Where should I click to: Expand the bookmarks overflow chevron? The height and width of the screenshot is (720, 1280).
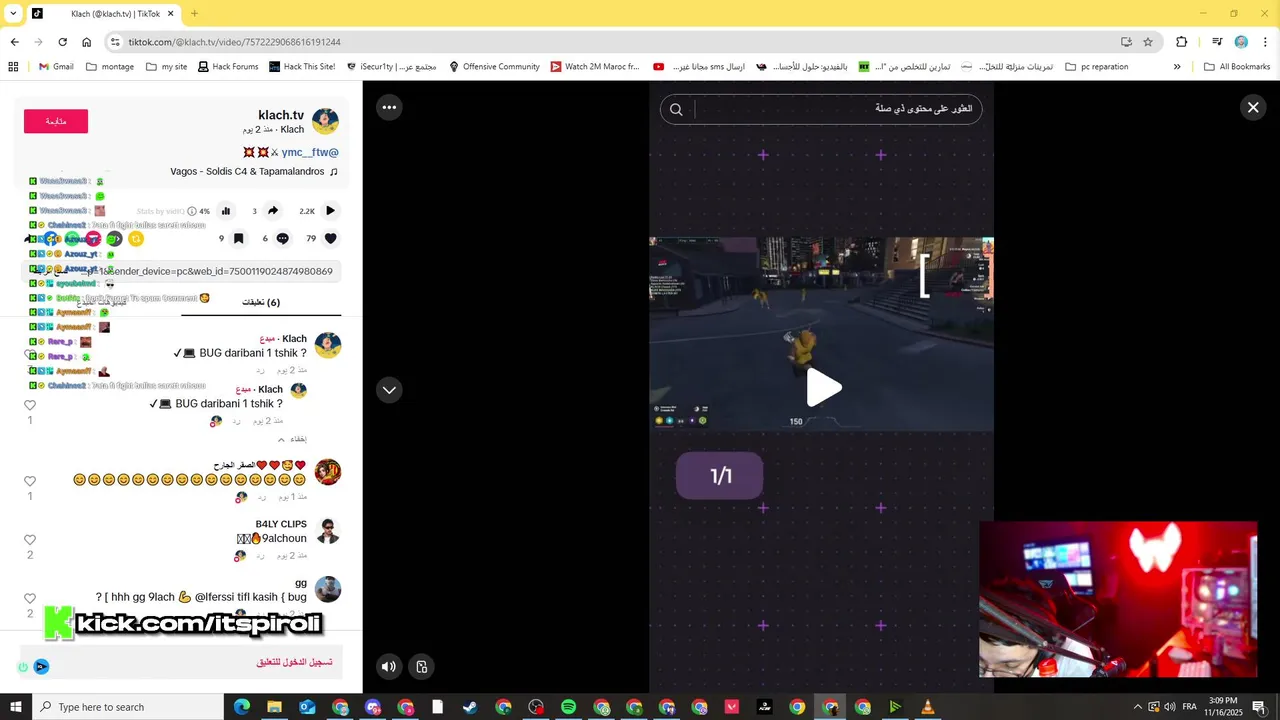coord(1177,67)
